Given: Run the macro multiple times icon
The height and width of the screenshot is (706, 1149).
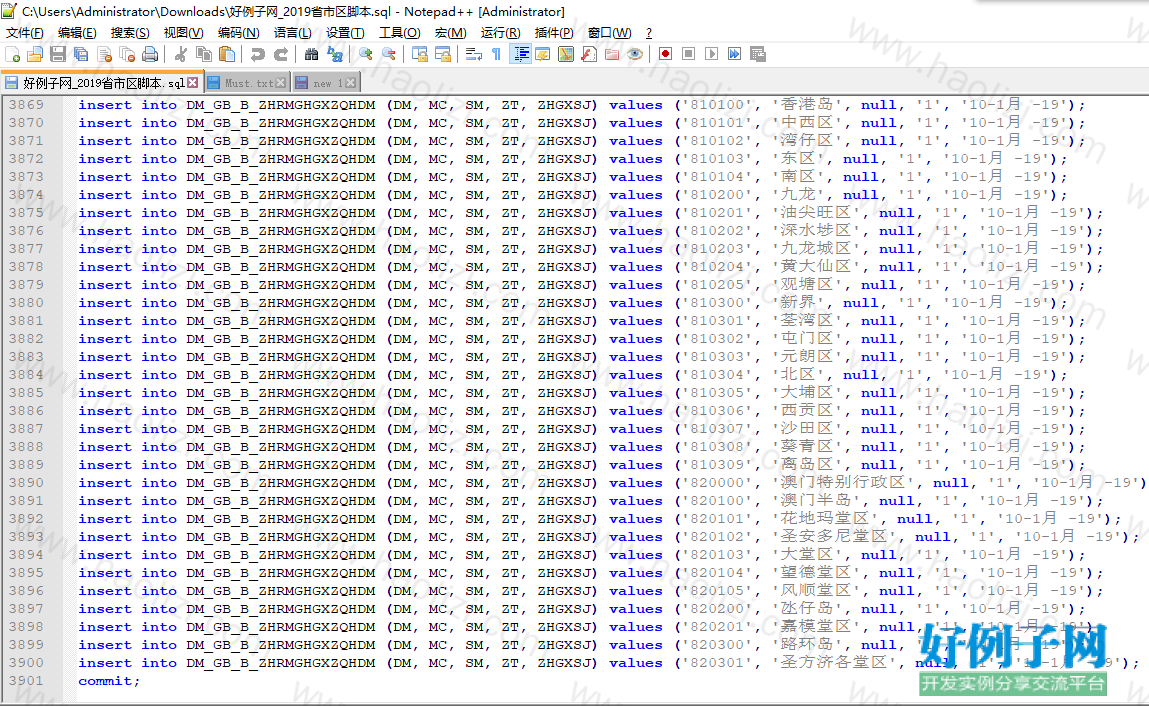Looking at the screenshot, I should pos(734,54).
